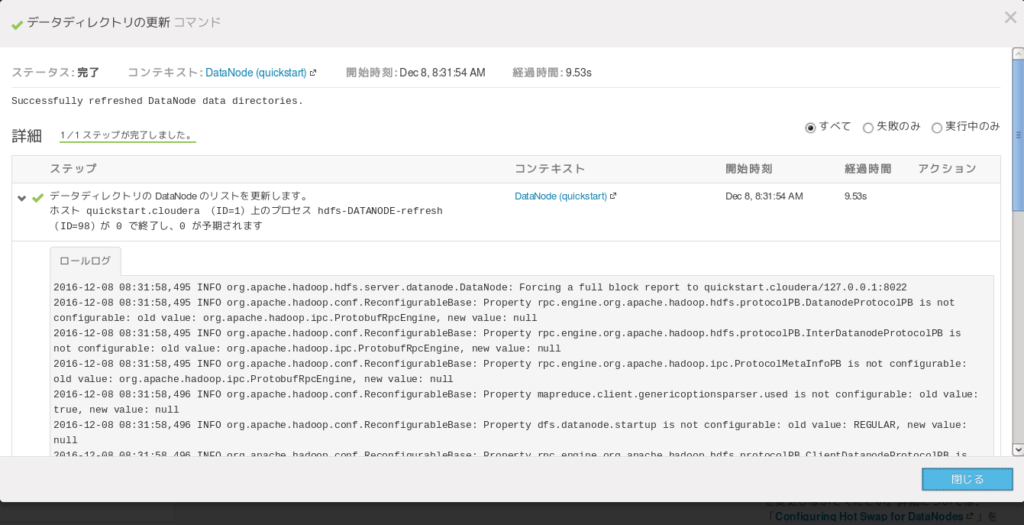Image resolution: width=1024 pixels, height=525 pixels.
Task: Click the 開始時刻 column header
Action: [748, 168]
